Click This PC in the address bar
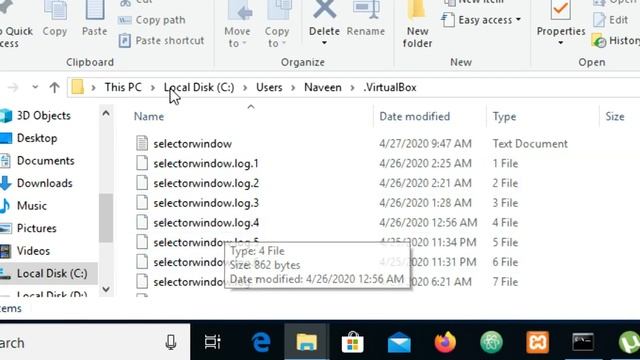The height and width of the screenshot is (360, 640). pyautogui.click(x=123, y=87)
